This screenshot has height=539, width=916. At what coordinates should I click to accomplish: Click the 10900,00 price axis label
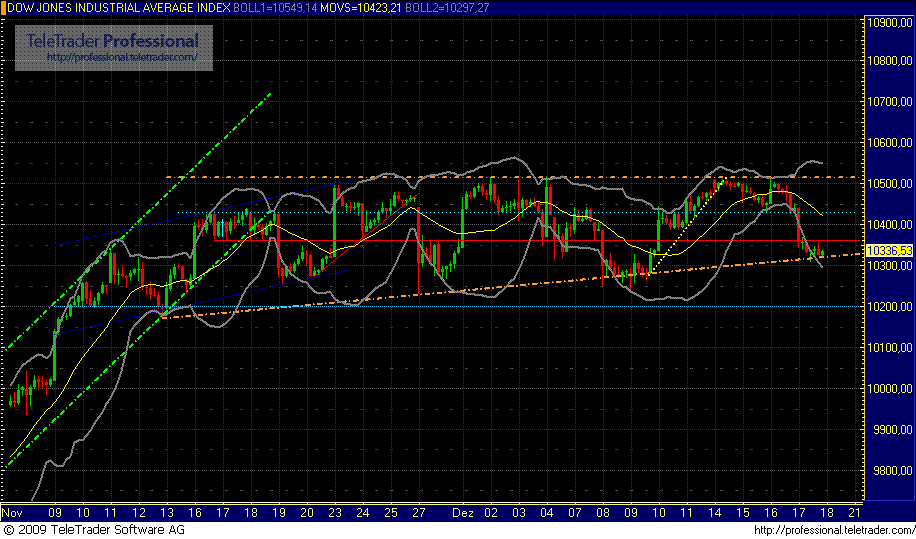coord(890,23)
